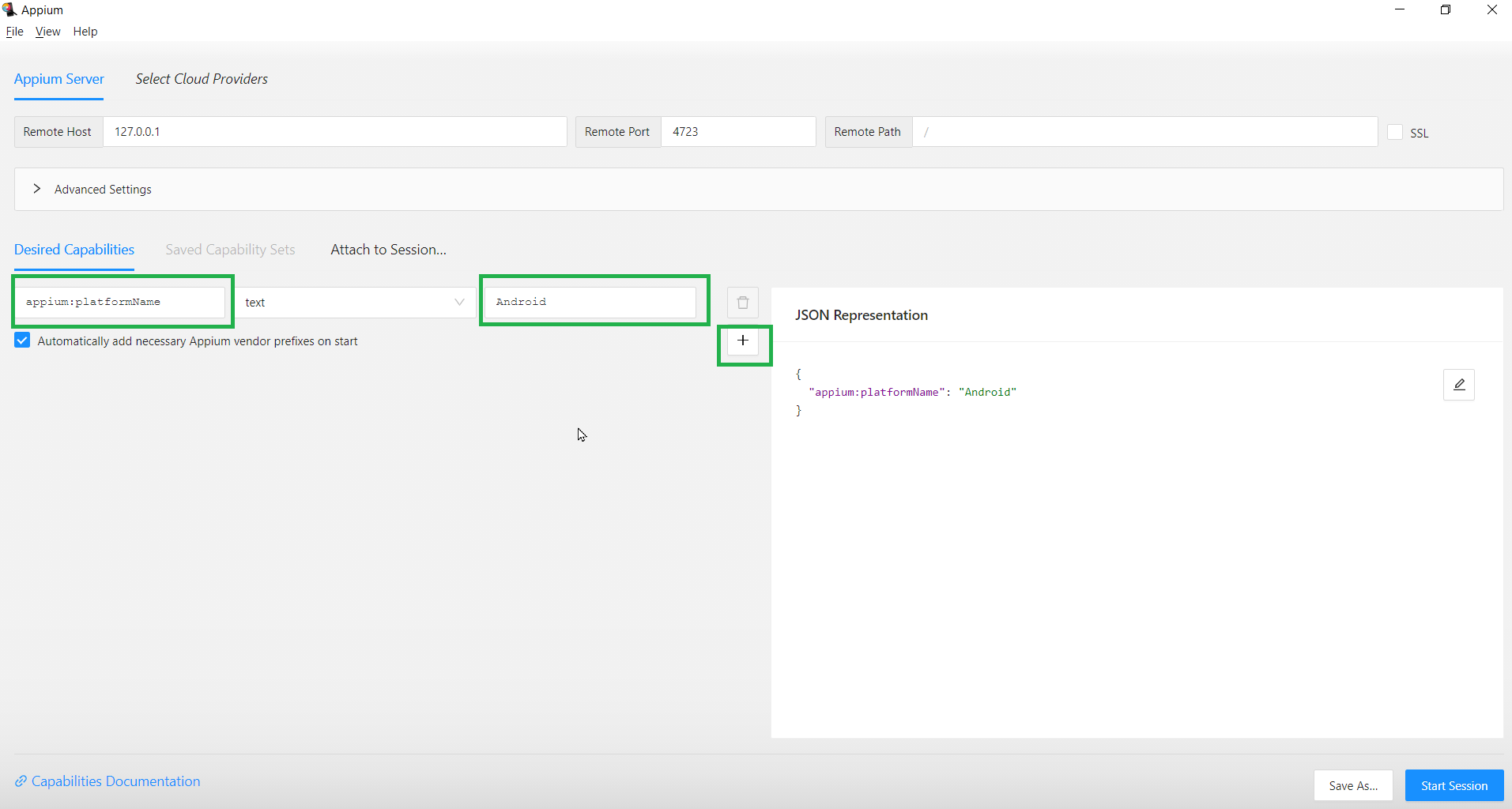
Task: Open the File menu
Action: 14,32
